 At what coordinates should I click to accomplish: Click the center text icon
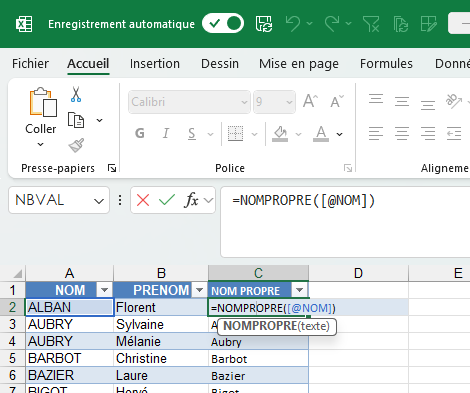pos(402,133)
